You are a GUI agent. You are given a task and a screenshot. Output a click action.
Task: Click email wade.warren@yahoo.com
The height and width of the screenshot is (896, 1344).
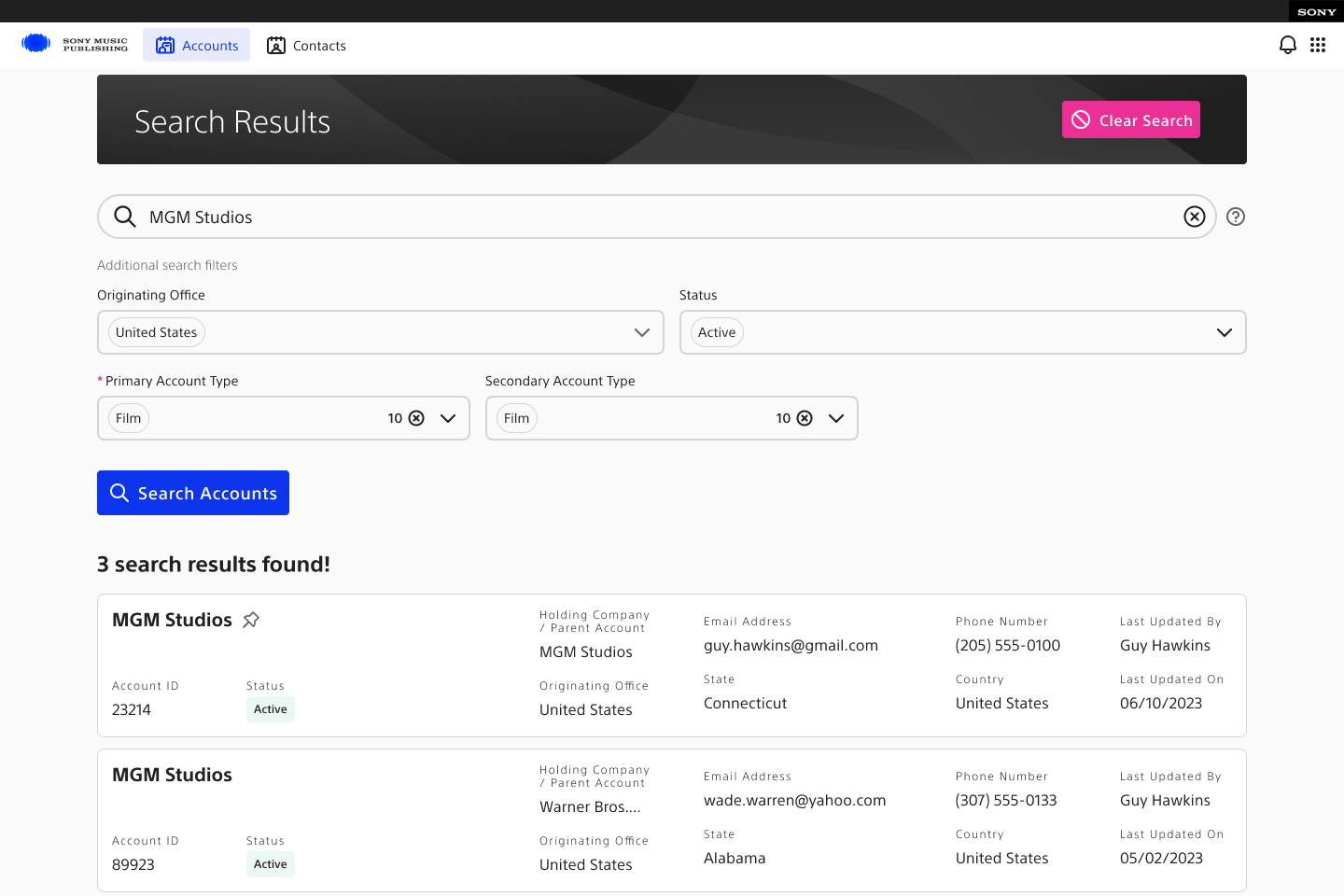point(794,800)
